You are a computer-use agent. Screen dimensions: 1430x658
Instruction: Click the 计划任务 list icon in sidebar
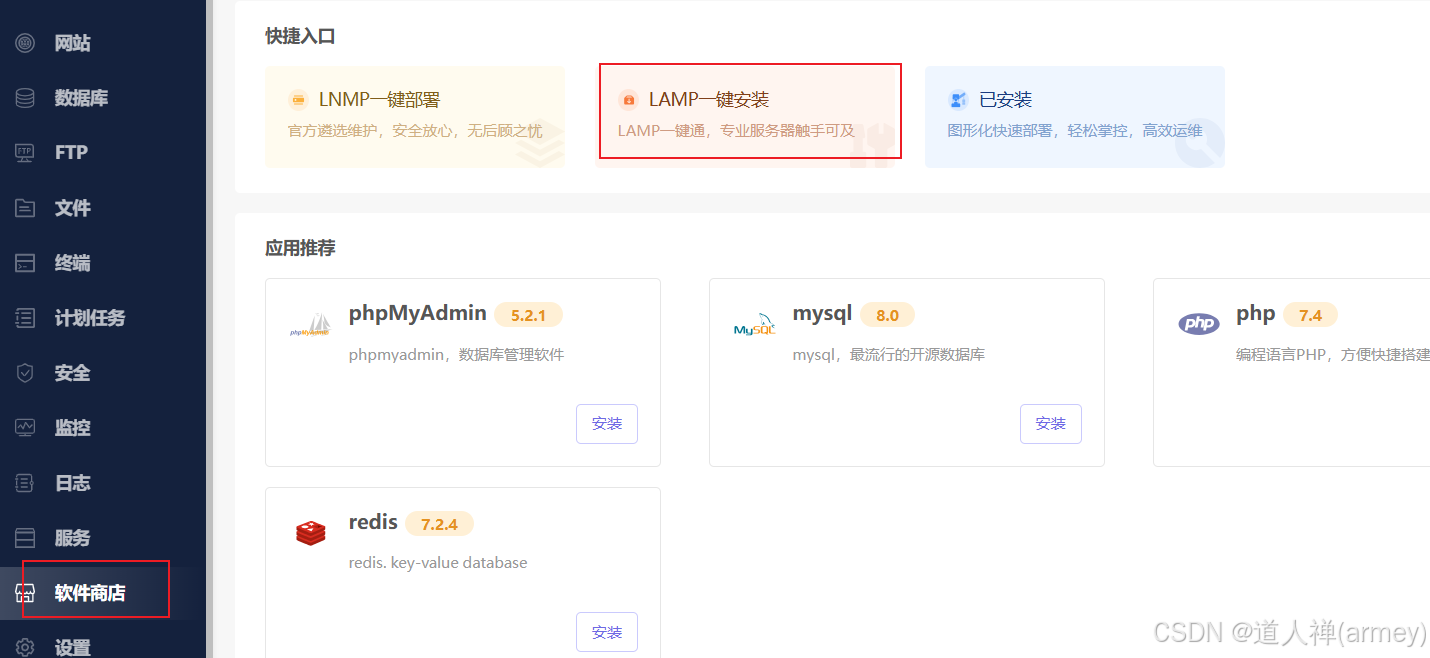coord(25,318)
